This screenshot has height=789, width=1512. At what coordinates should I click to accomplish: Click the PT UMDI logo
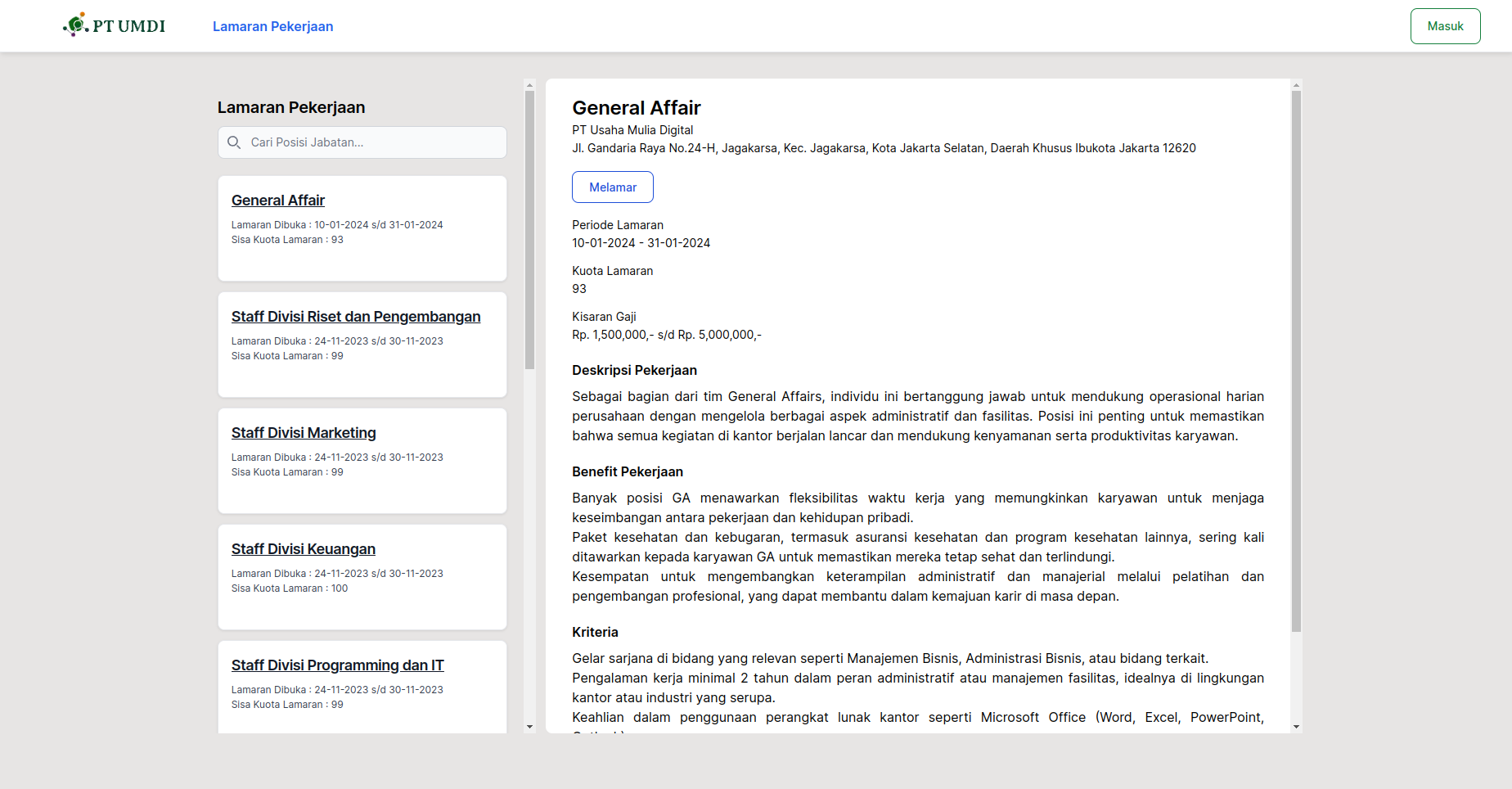115,25
